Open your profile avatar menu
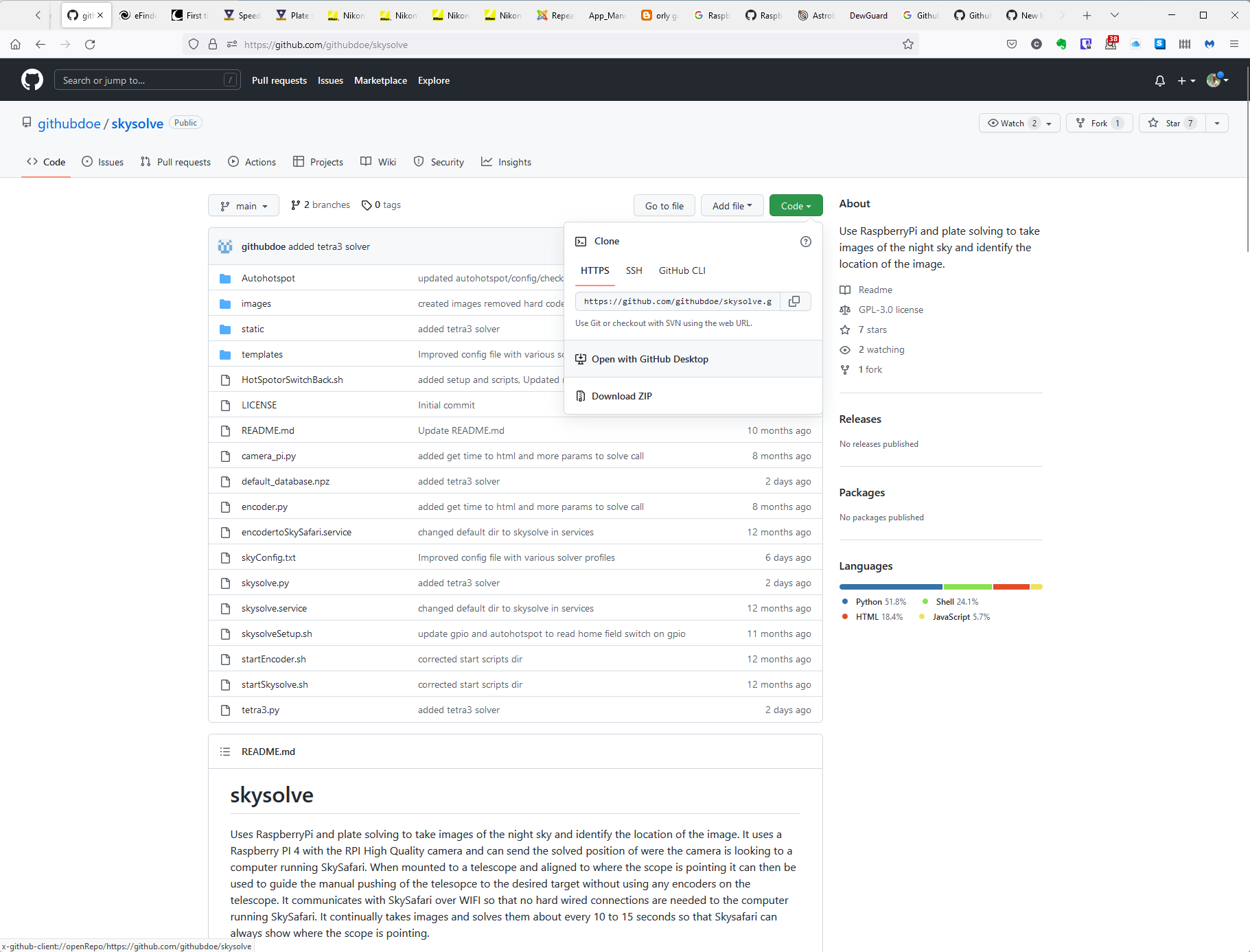The height and width of the screenshot is (952, 1250). tap(1216, 80)
